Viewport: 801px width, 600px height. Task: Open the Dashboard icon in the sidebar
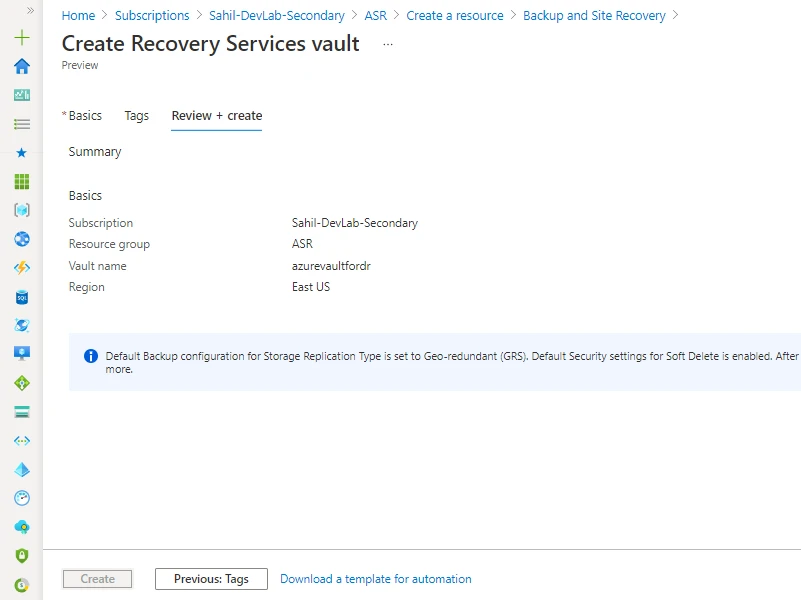[x=20, y=94]
